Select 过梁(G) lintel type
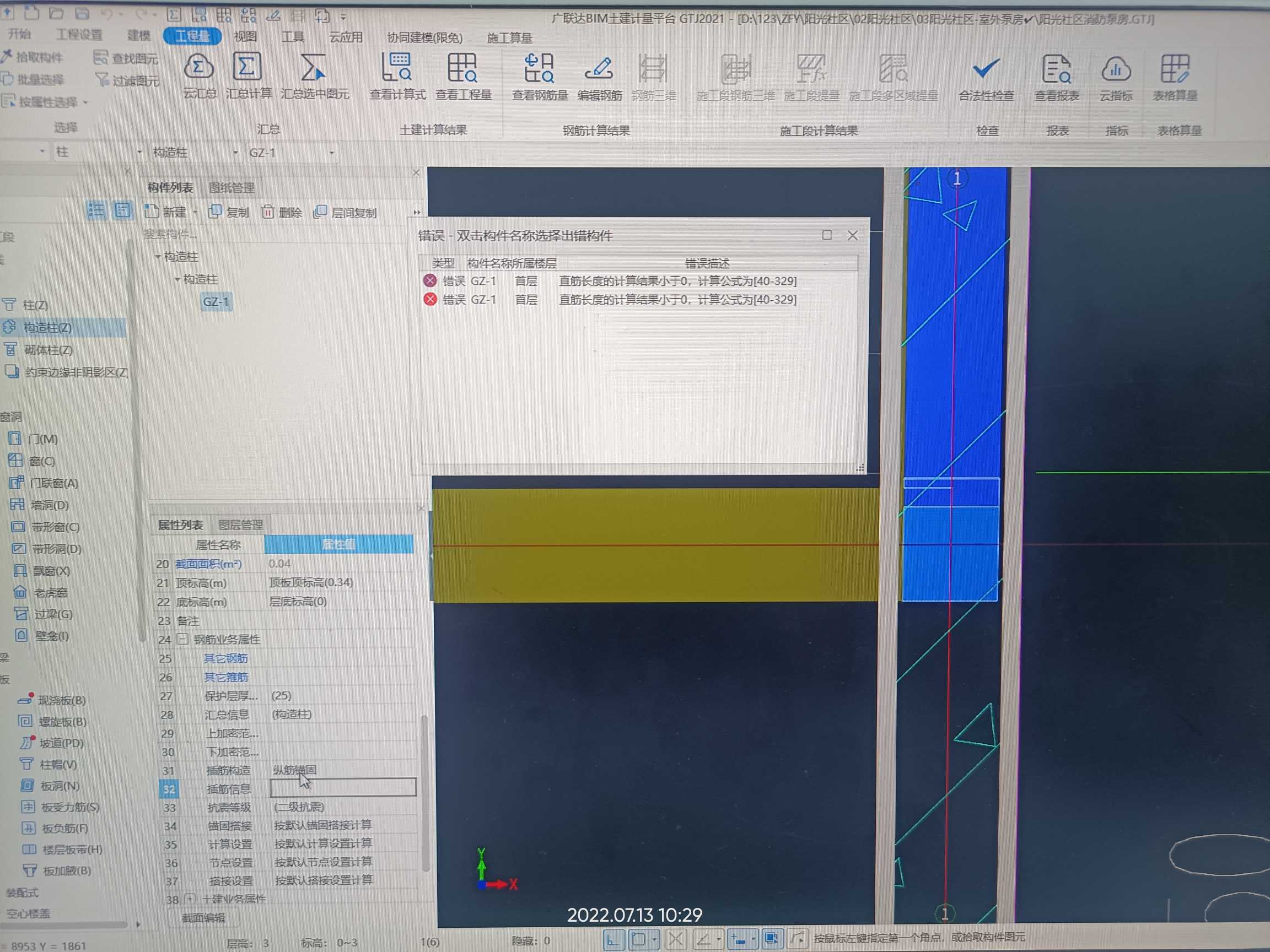Screen dimensions: 1270x952 pyautogui.click(x=44, y=614)
